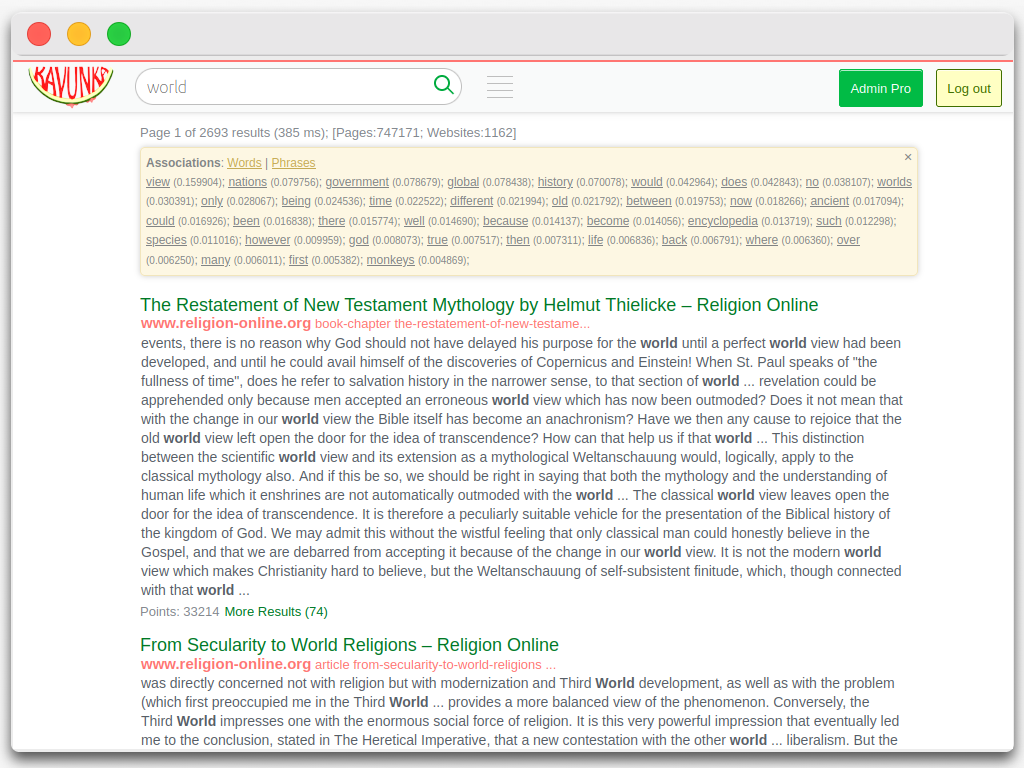Switch to the Phrases associations view
The image size is (1024, 768).
[x=293, y=162]
